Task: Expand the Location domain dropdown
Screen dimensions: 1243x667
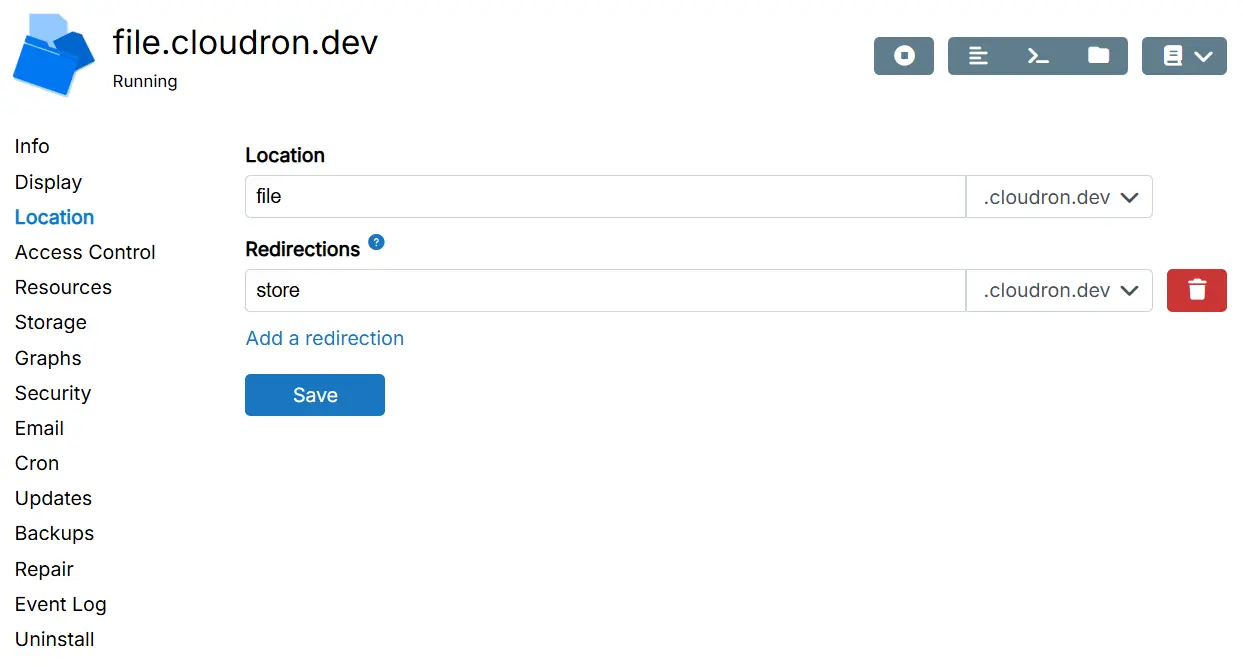Action: (1059, 197)
